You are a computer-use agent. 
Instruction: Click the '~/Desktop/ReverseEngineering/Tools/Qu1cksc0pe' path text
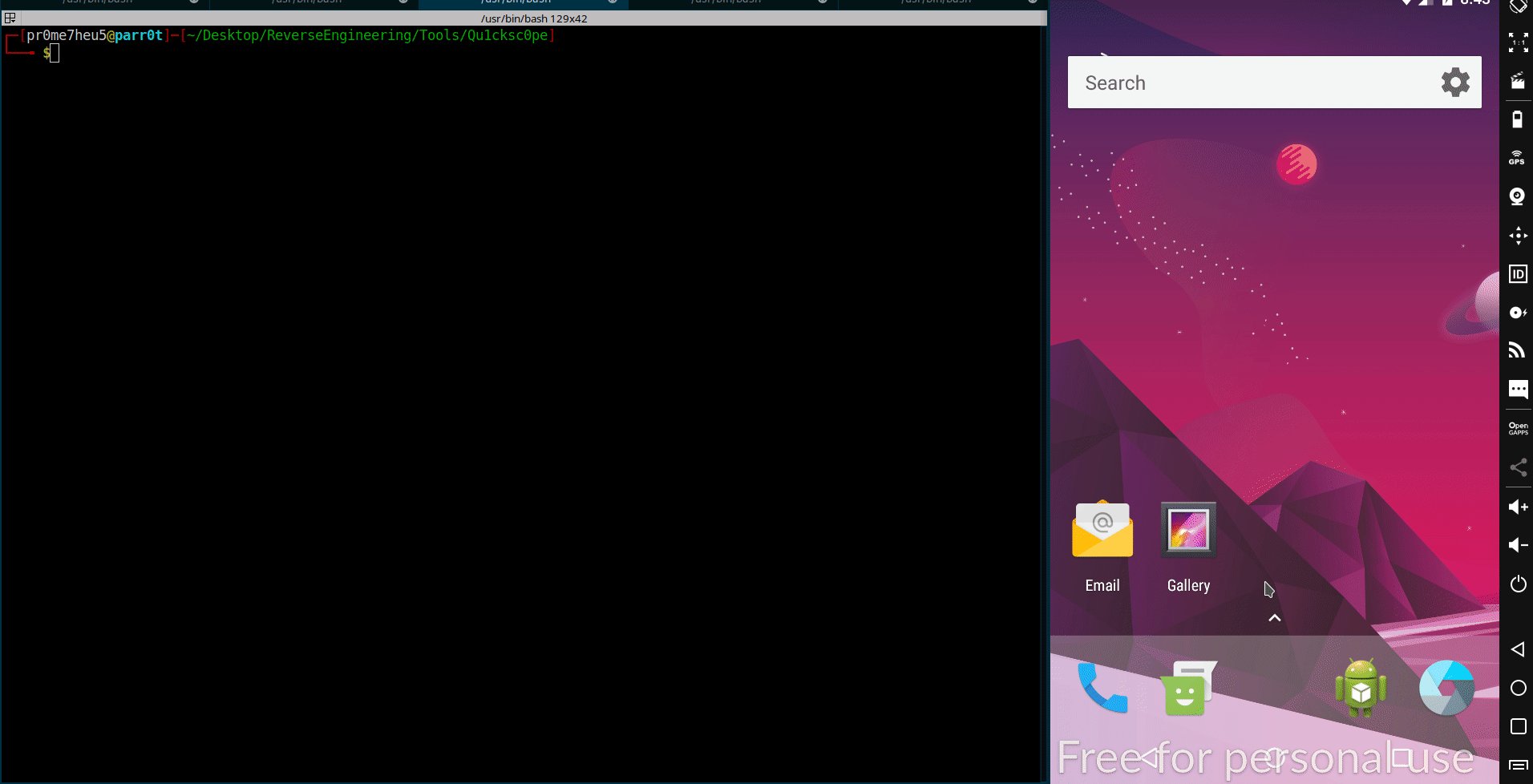[367, 35]
